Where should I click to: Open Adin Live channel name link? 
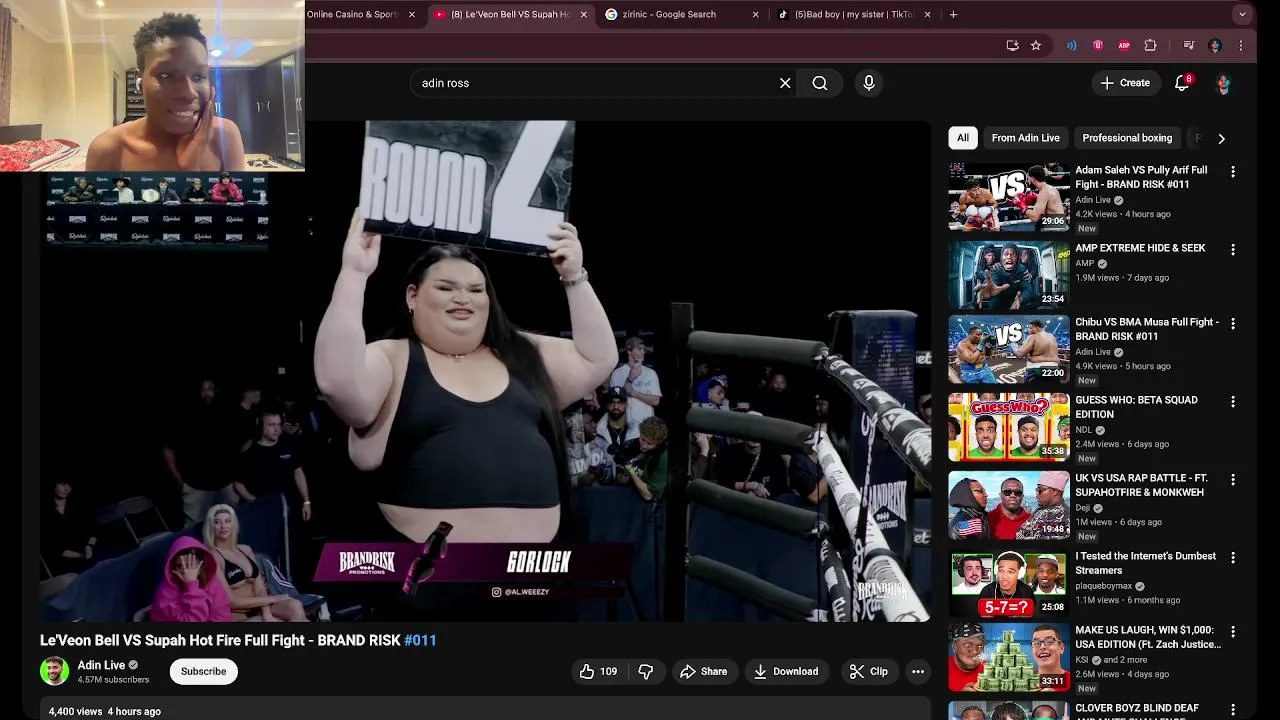(x=101, y=665)
